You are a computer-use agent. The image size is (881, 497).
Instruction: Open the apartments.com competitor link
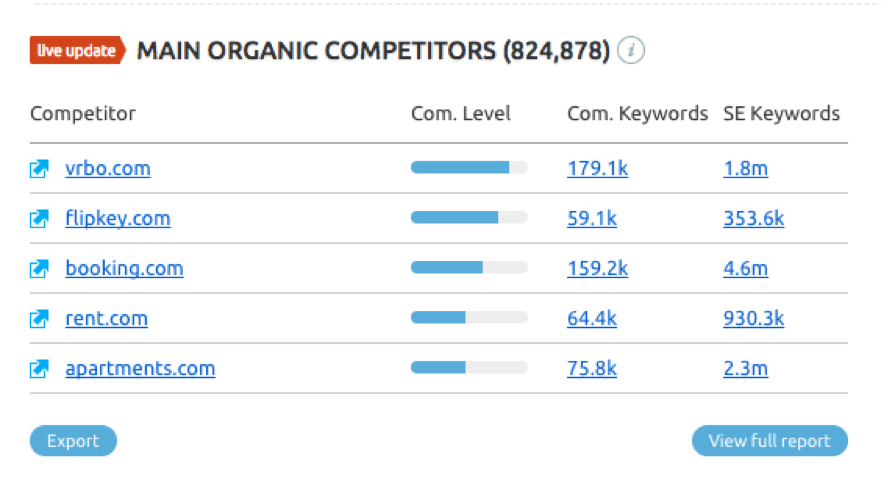click(140, 368)
